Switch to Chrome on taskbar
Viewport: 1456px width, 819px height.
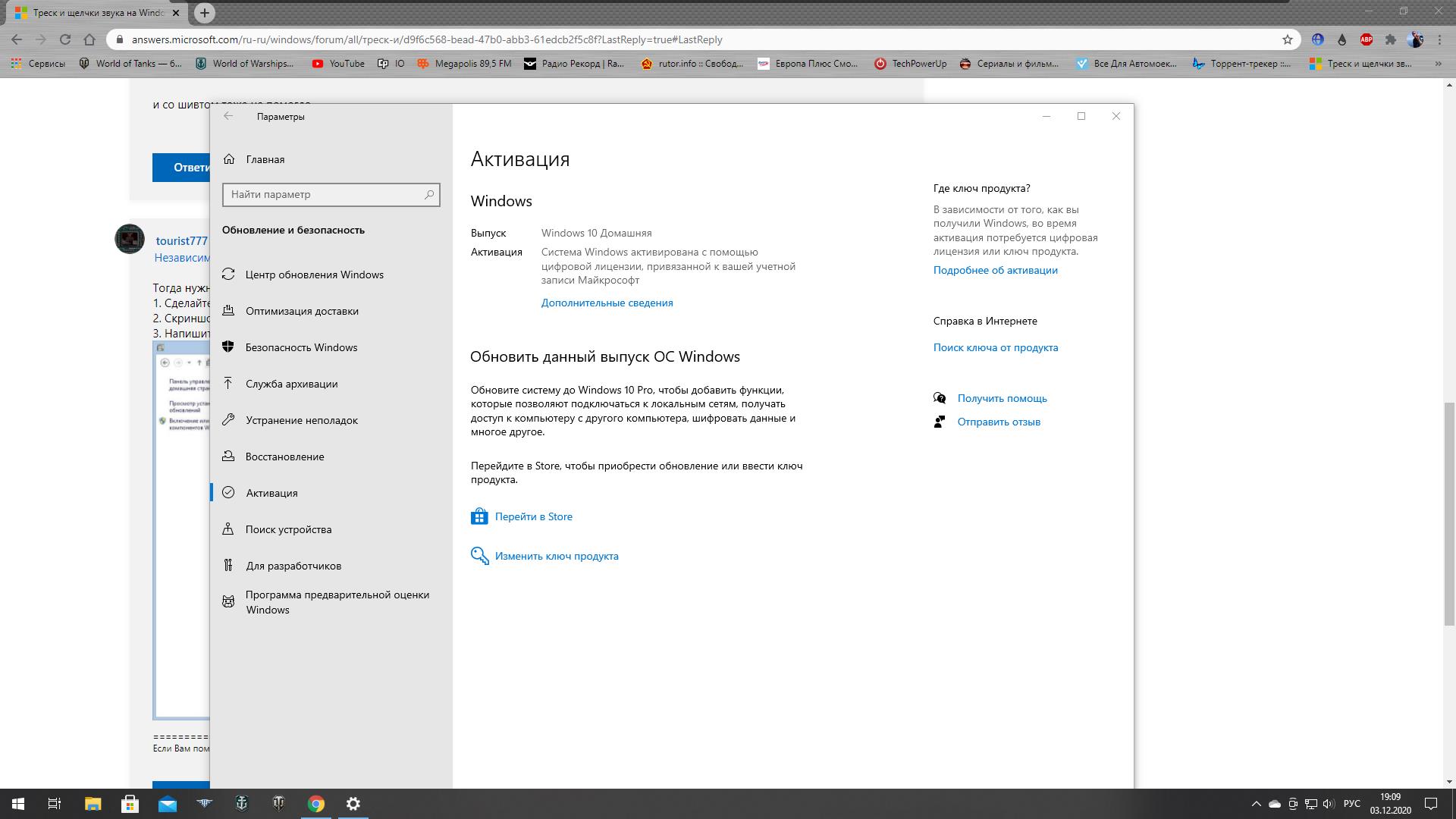click(315, 804)
